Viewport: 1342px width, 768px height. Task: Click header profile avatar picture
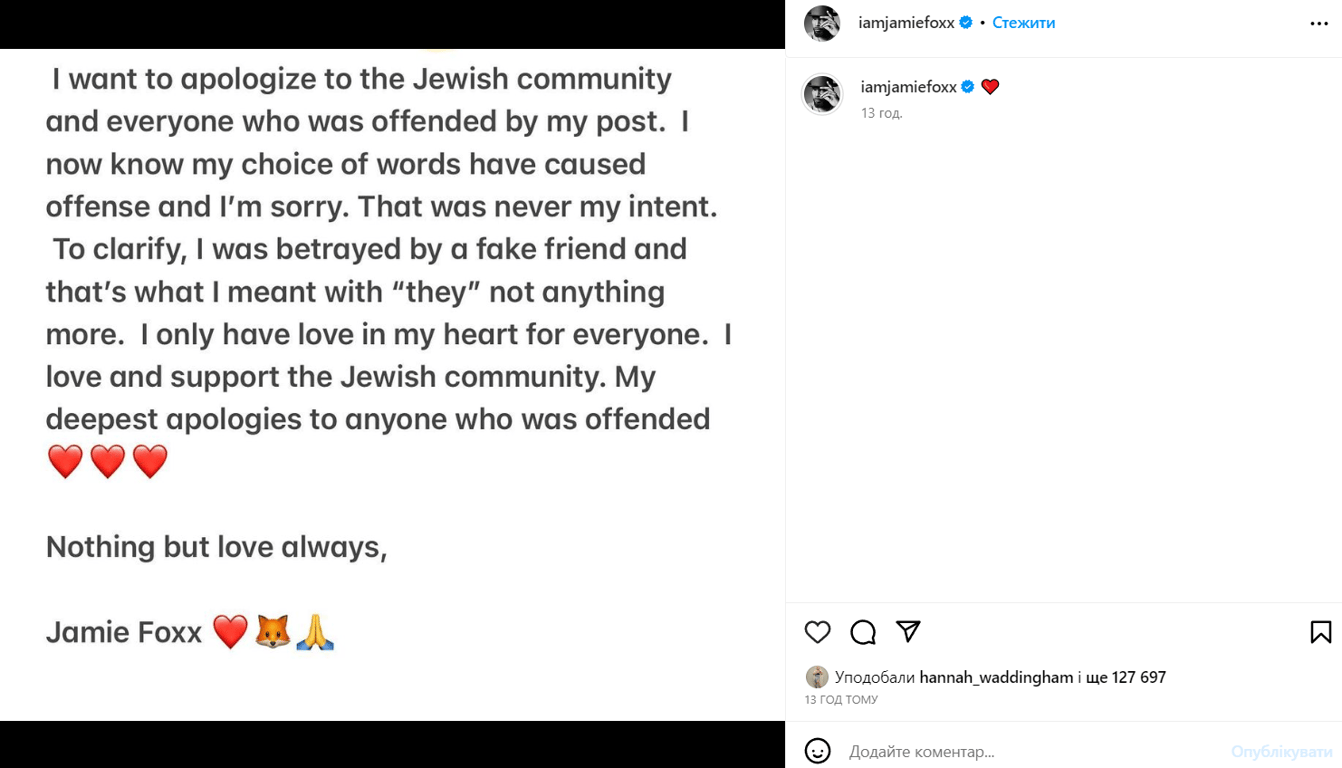(x=822, y=23)
